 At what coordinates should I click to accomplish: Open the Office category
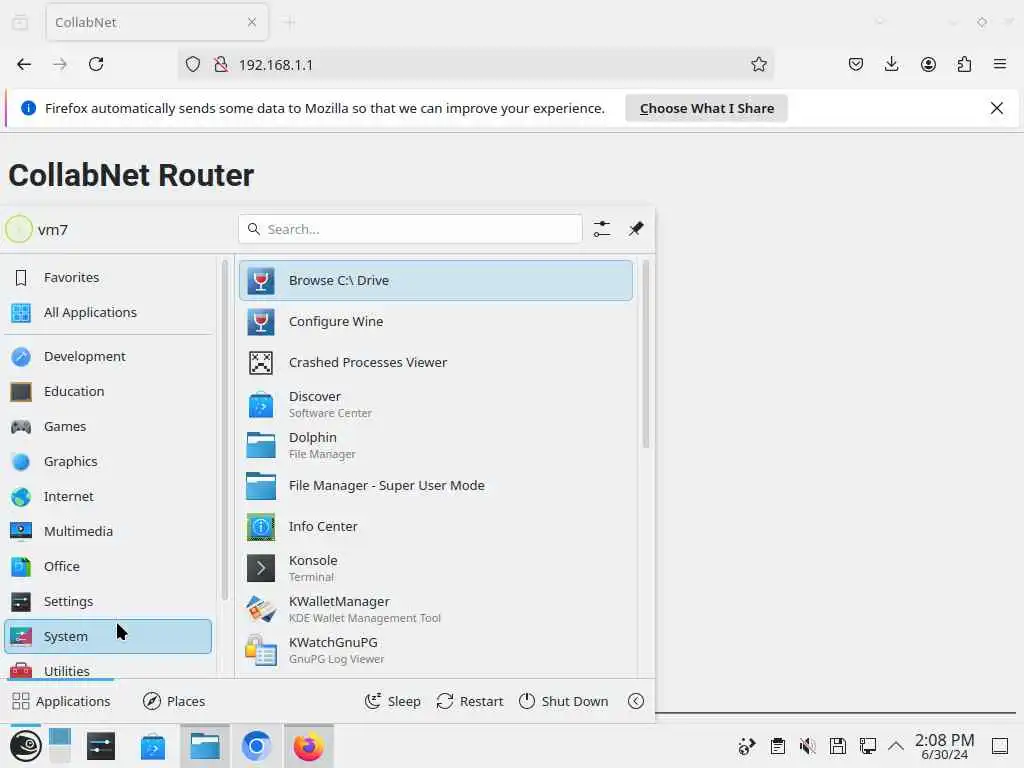click(108, 566)
